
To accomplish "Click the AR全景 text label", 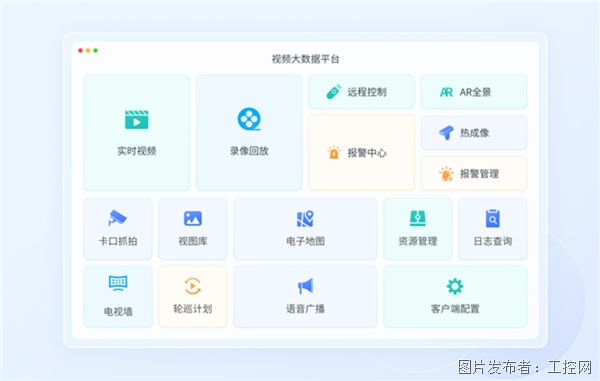I will 475,92.
